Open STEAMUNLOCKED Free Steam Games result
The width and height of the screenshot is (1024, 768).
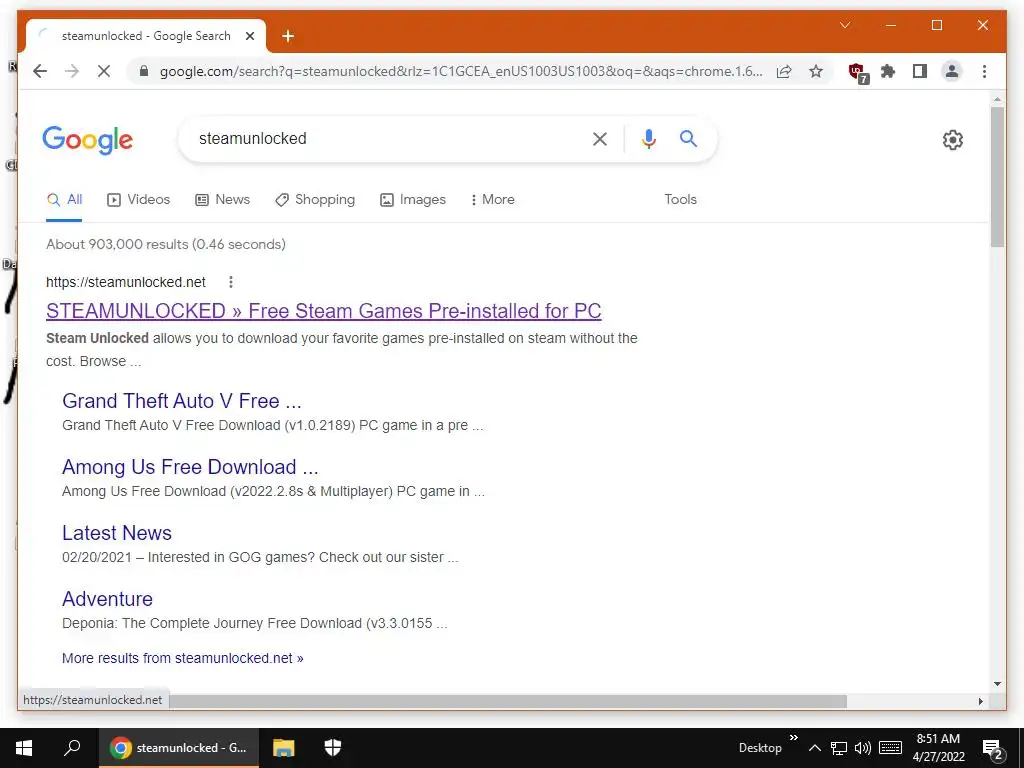coord(323,311)
